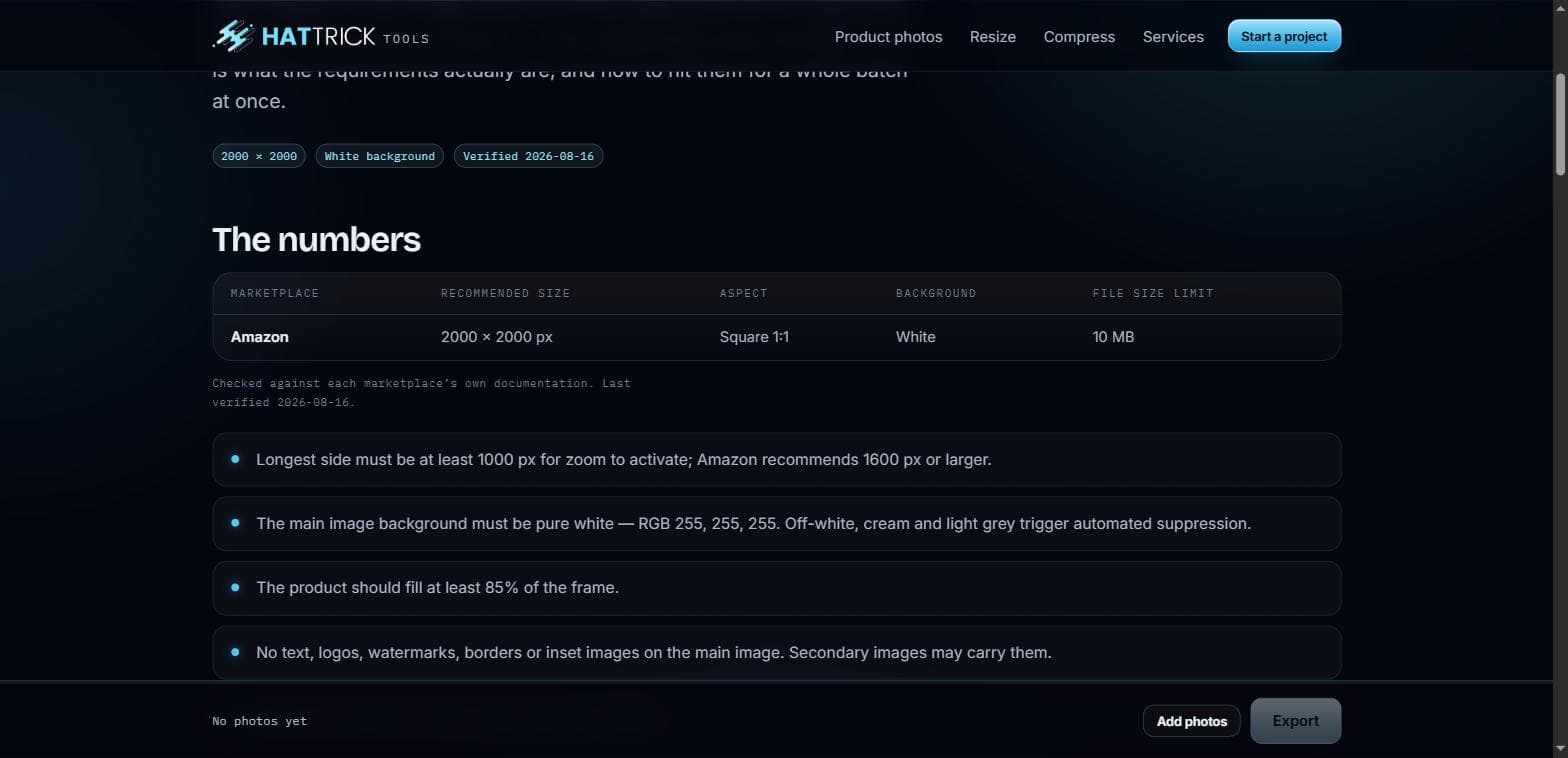Click the Verified 2026-08-16 tag
Image resolution: width=1568 pixels, height=758 pixels.
528,156
